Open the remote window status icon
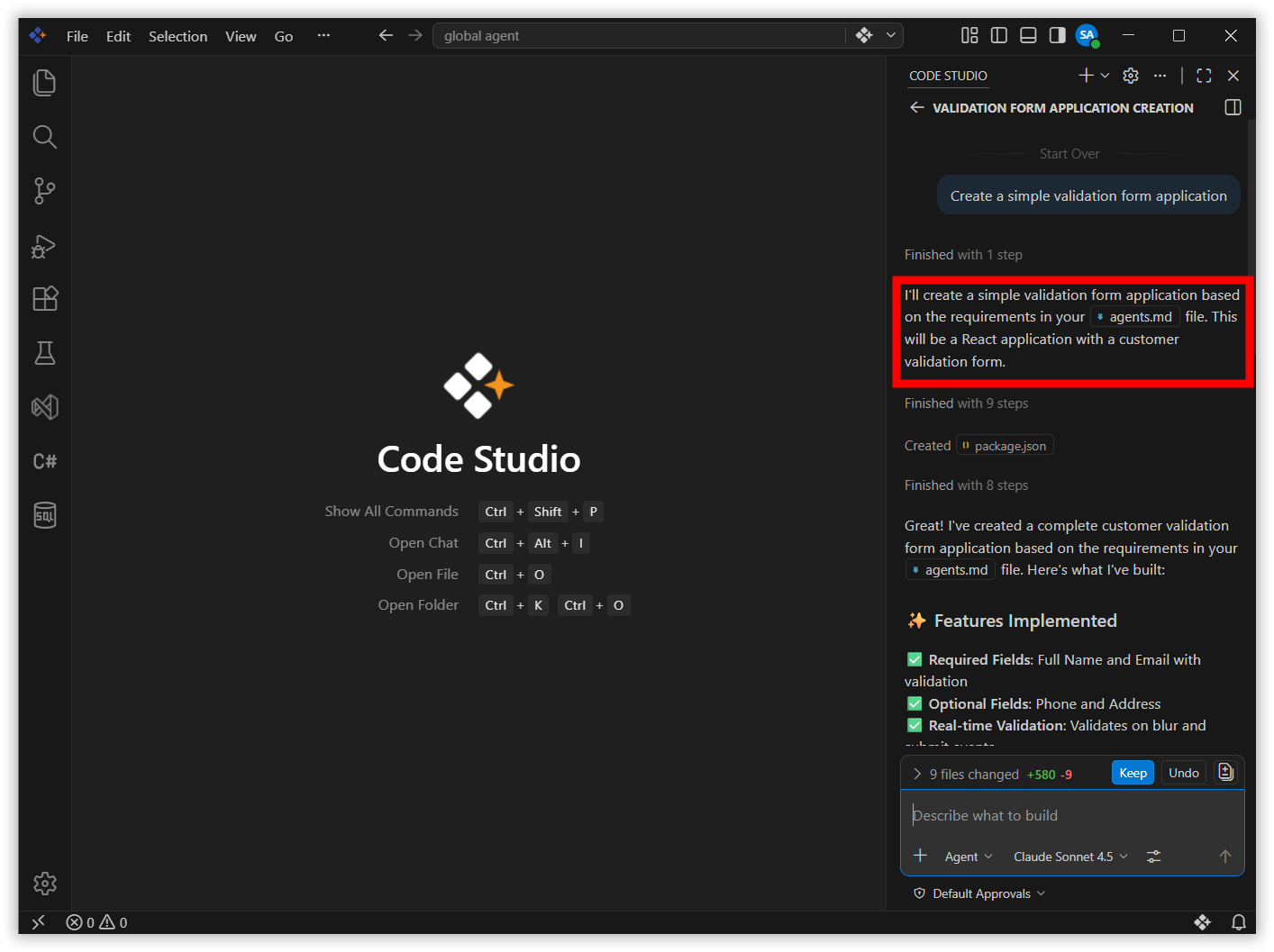Screen dimensions: 1274x952 pos(38,922)
